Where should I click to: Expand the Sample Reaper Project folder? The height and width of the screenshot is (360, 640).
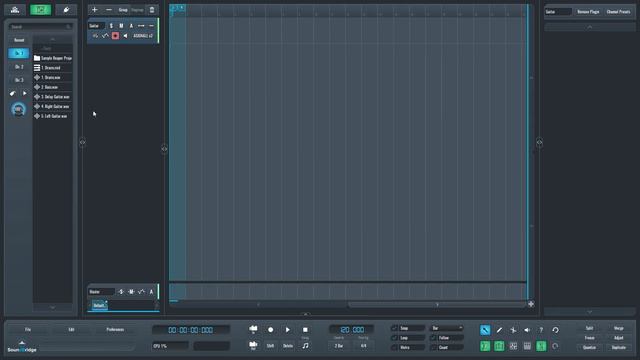click(53, 58)
